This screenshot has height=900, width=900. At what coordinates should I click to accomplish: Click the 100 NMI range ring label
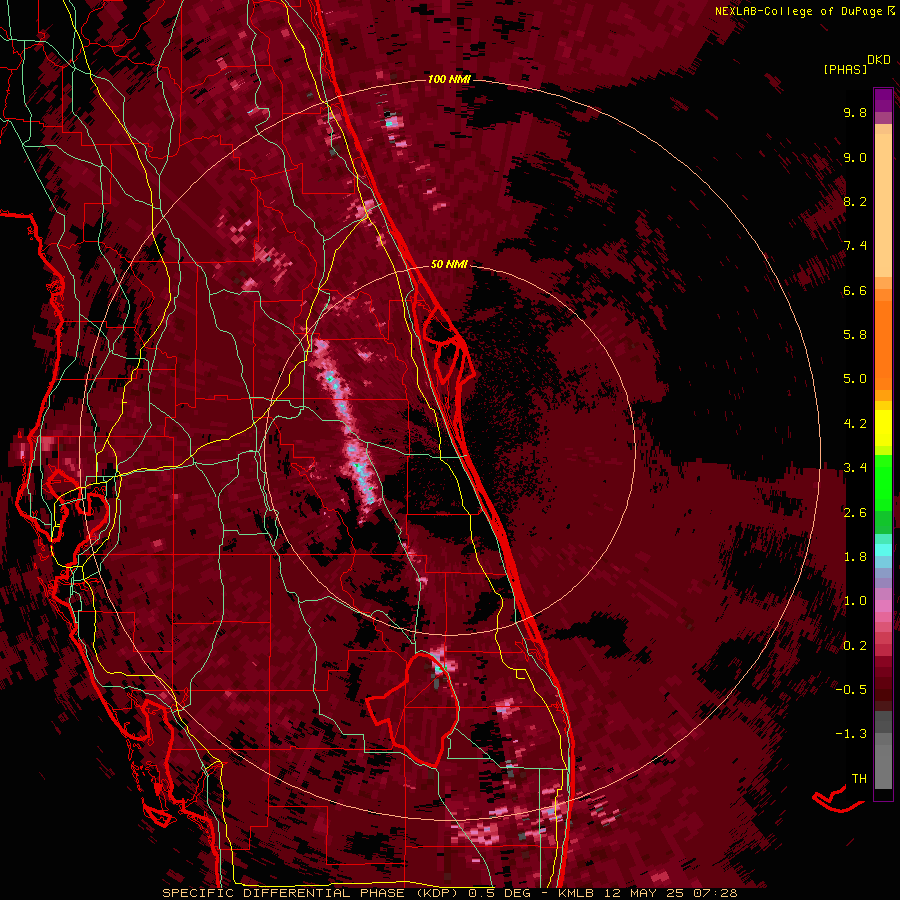point(449,79)
